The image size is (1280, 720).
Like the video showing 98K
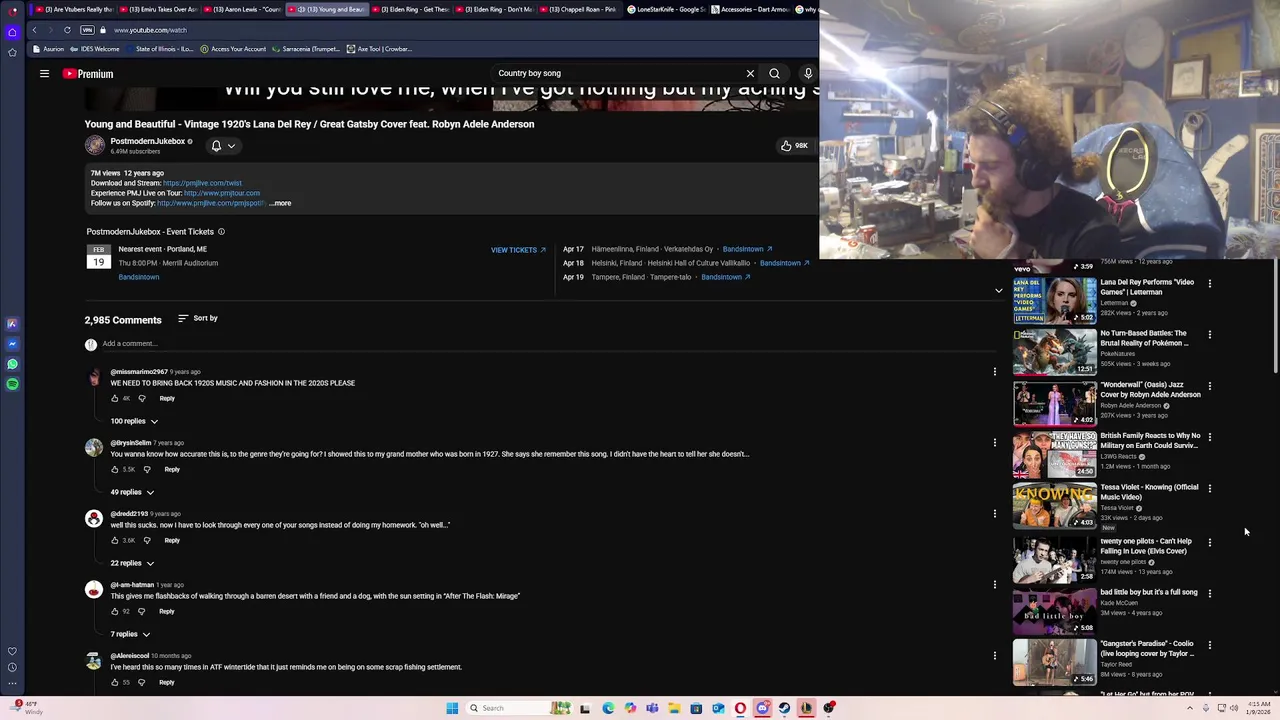click(794, 146)
